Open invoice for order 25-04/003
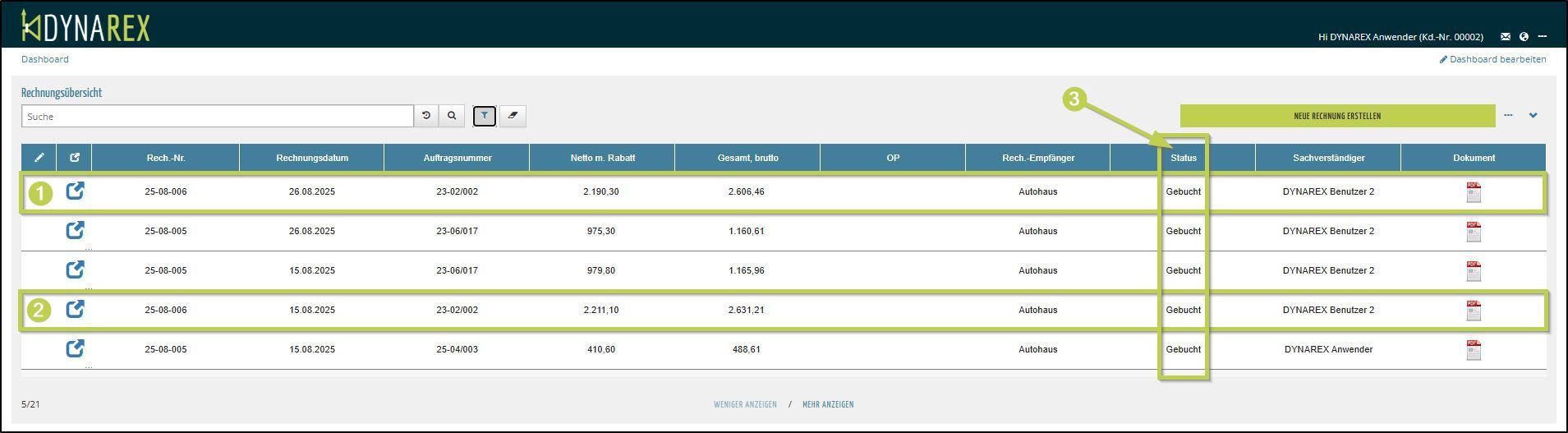The width and height of the screenshot is (1568, 433). click(75, 349)
